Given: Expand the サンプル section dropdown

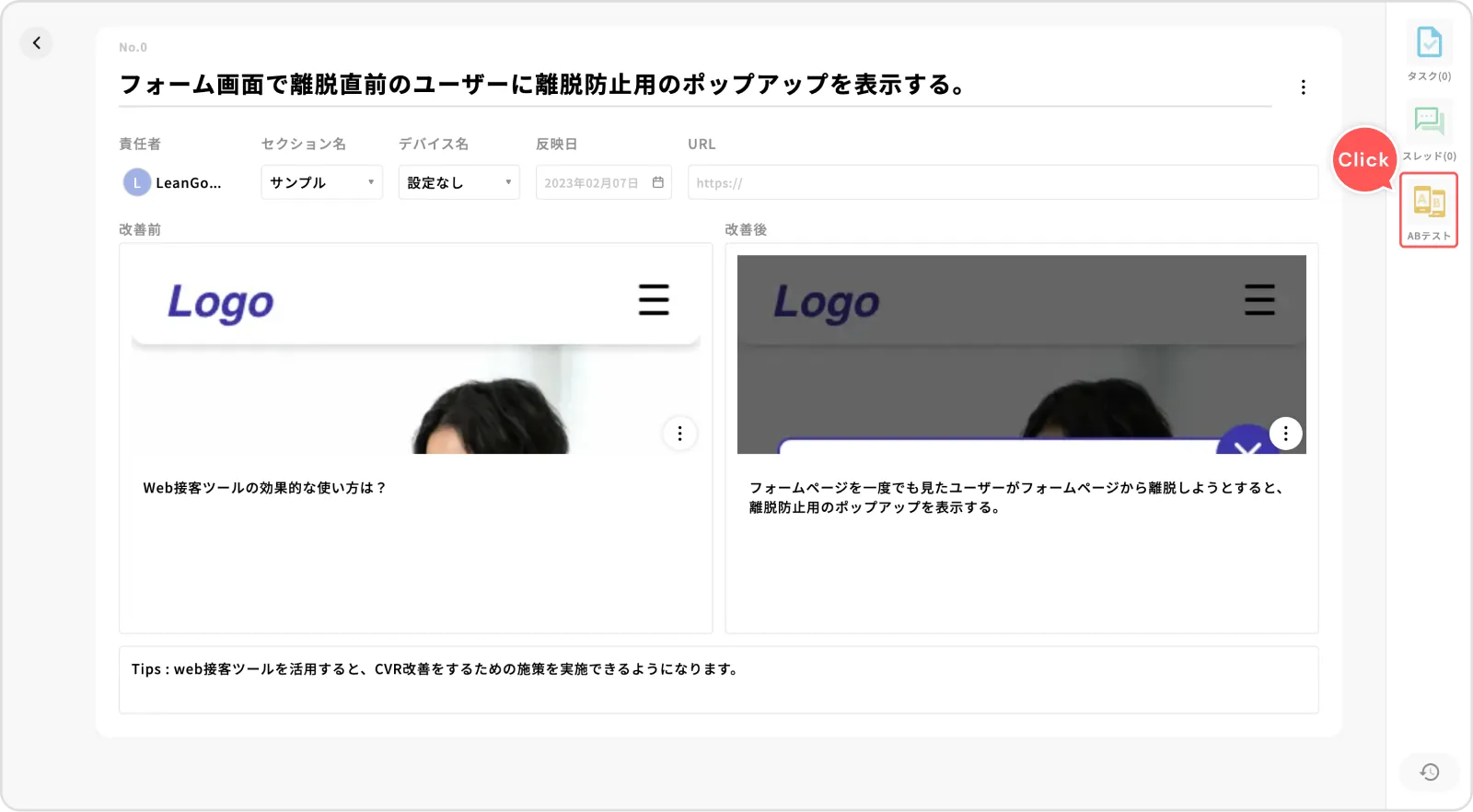Looking at the screenshot, I should point(321,182).
